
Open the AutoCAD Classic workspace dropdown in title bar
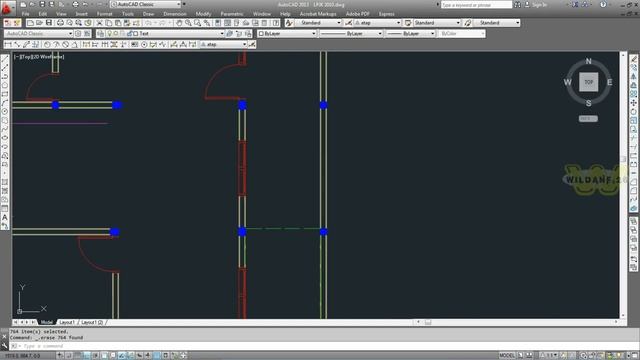click(146, 4)
